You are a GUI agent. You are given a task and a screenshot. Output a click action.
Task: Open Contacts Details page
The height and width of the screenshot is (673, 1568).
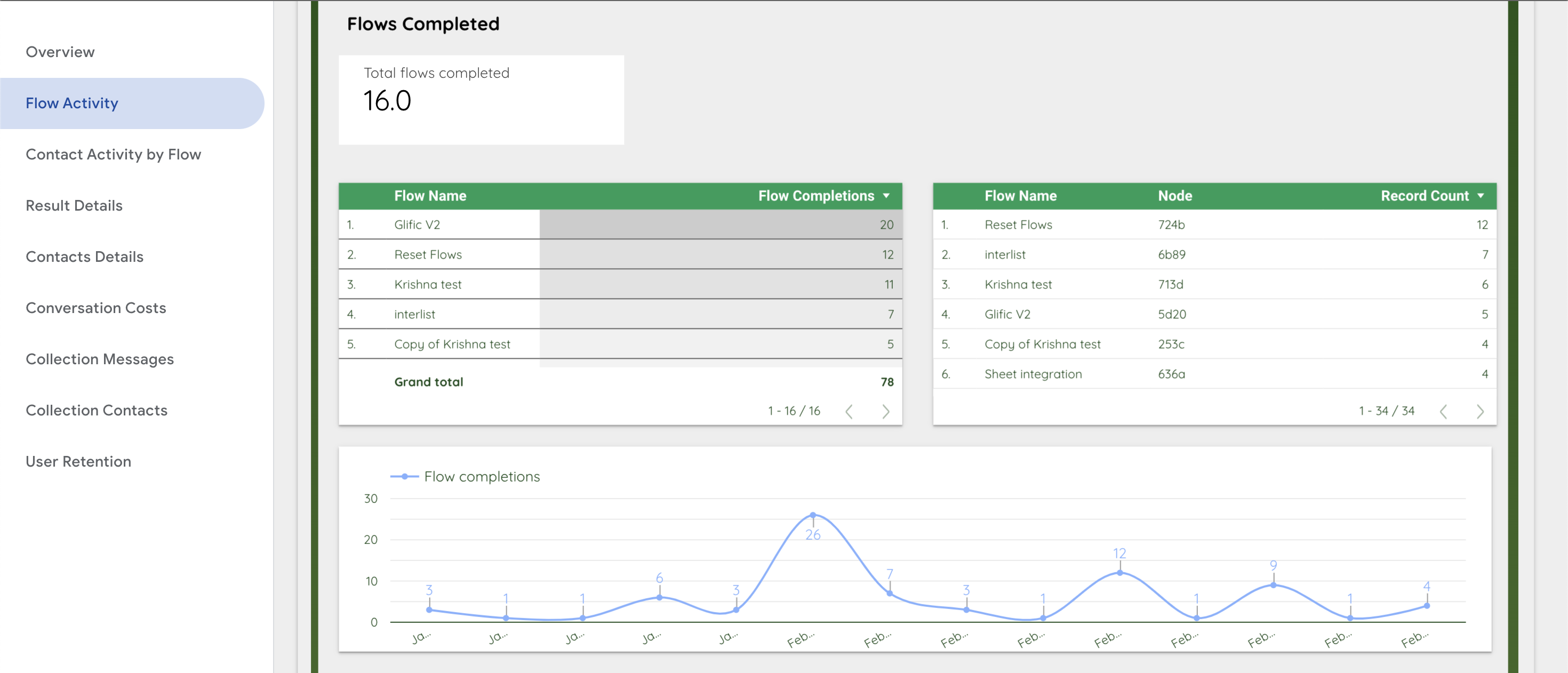[84, 257]
